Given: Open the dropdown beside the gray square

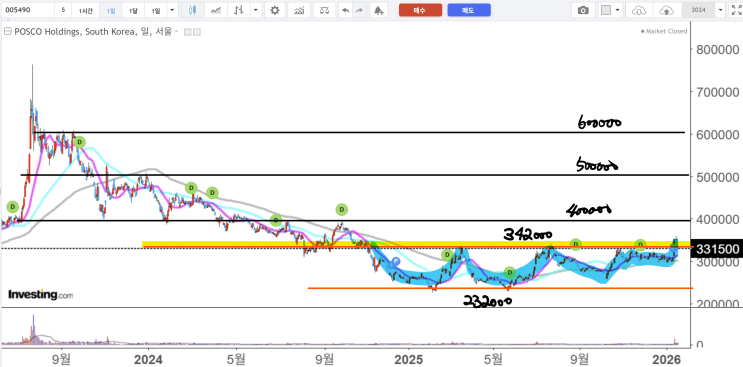Looking at the screenshot, I should click(x=617, y=10).
